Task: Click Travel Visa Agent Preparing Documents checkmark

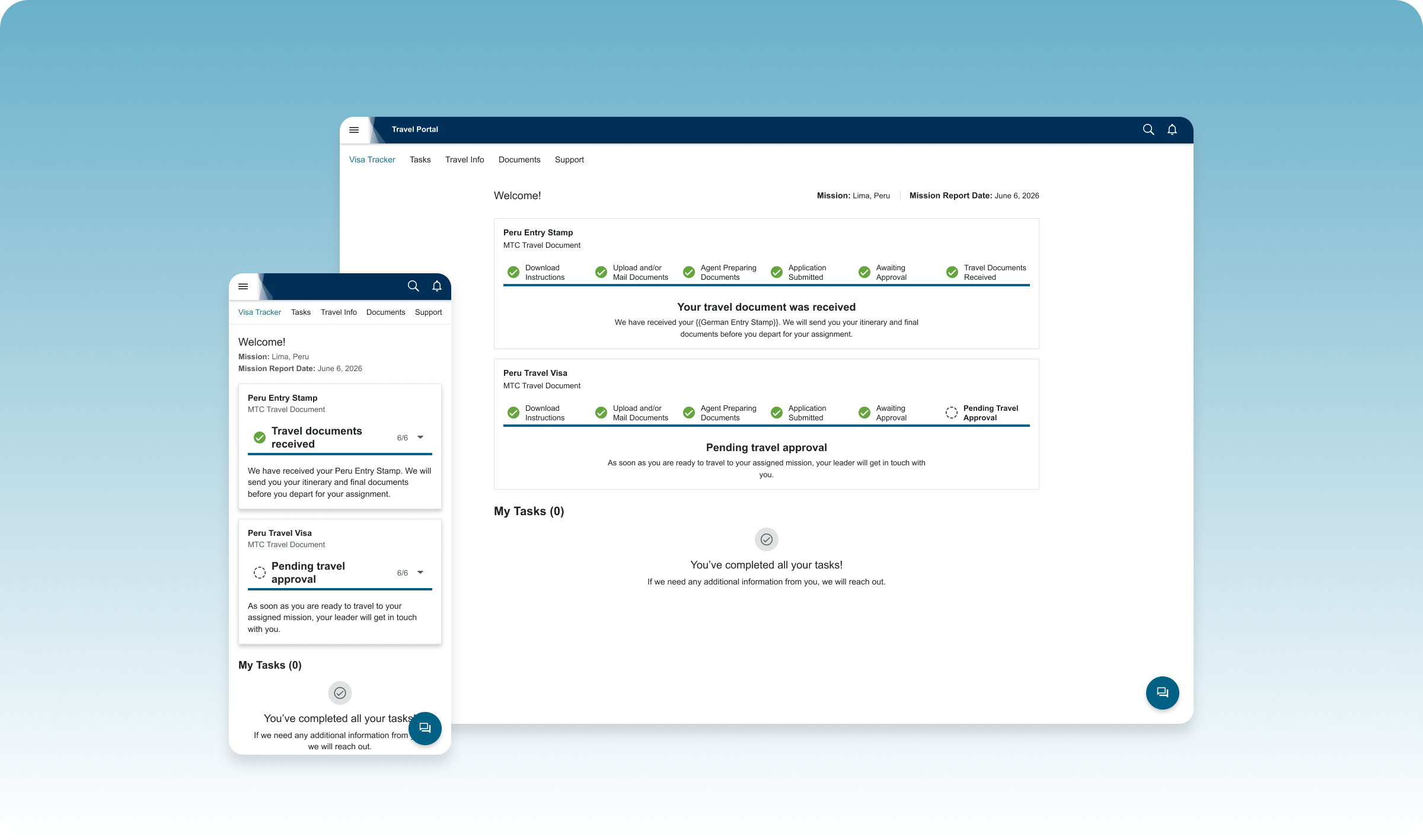Action: click(689, 413)
